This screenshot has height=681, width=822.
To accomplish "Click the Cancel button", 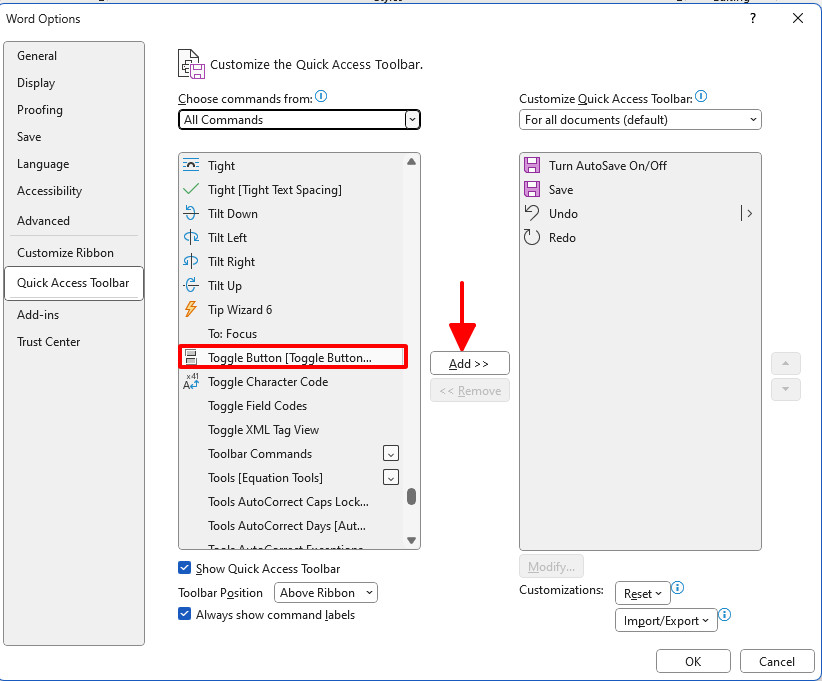I will 777,661.
